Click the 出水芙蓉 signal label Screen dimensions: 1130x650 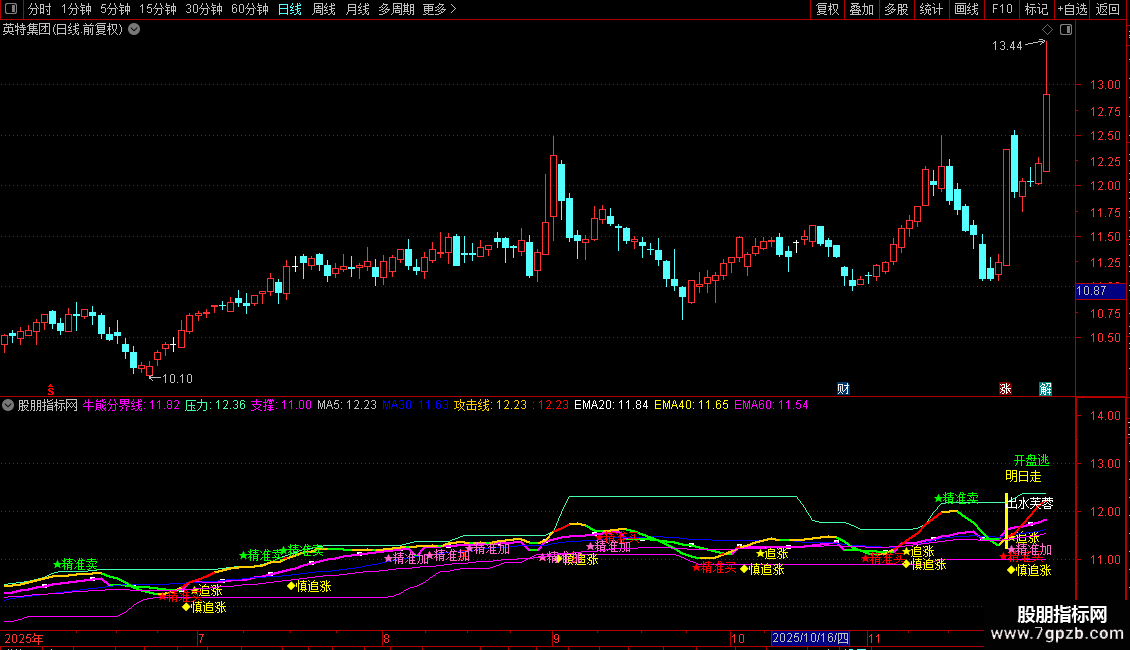click(1030, 503)
